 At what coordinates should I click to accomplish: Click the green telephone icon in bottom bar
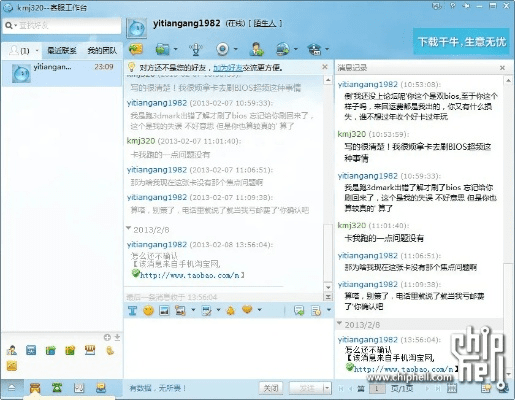57,388
